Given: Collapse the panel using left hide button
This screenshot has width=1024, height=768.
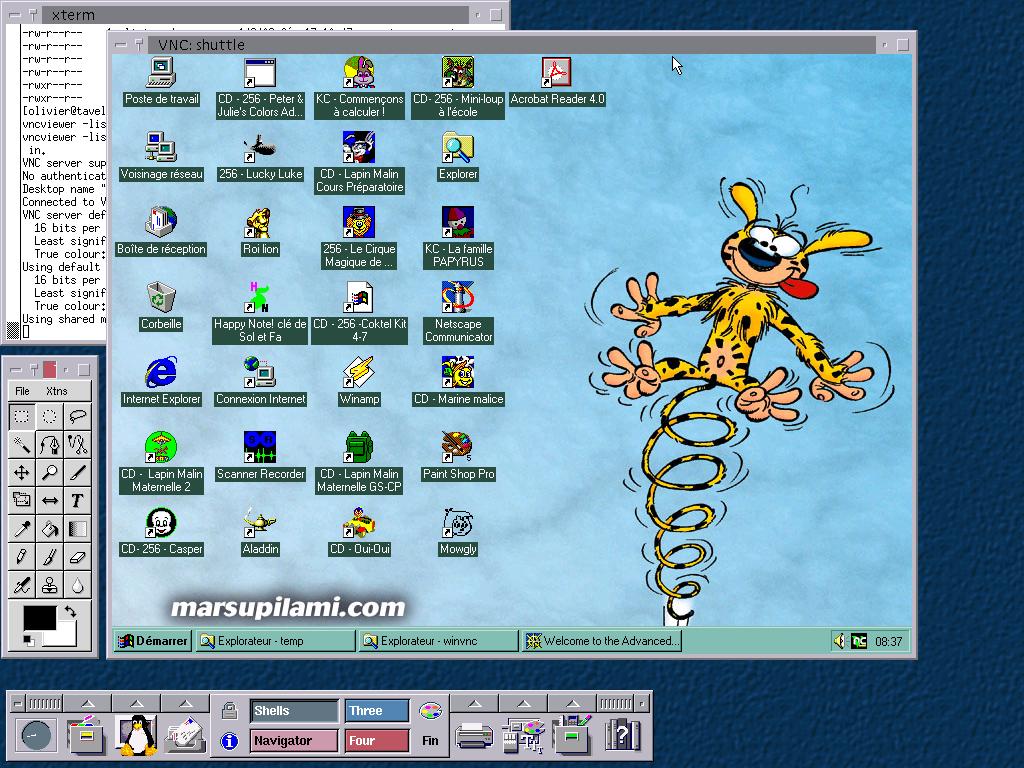Looking at the screenshot, I should coord(18,703).
